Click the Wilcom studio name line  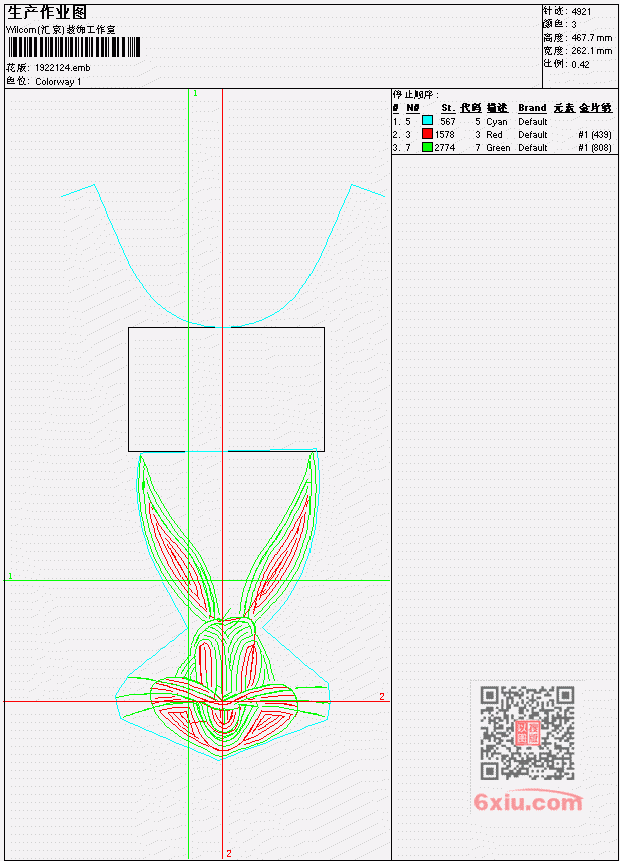pos(60,30)
